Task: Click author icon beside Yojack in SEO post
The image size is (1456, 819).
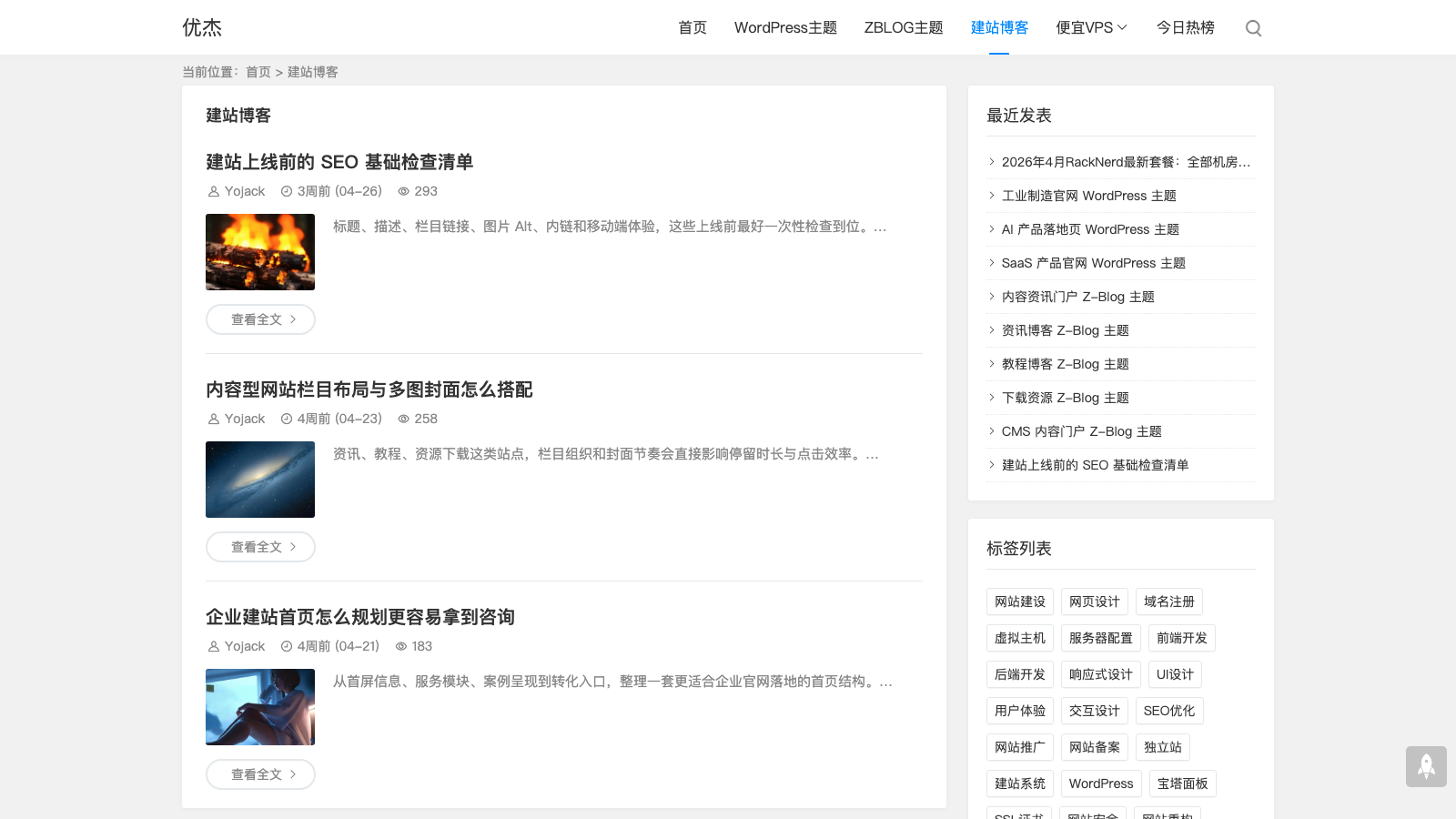Action: [214, 191]
